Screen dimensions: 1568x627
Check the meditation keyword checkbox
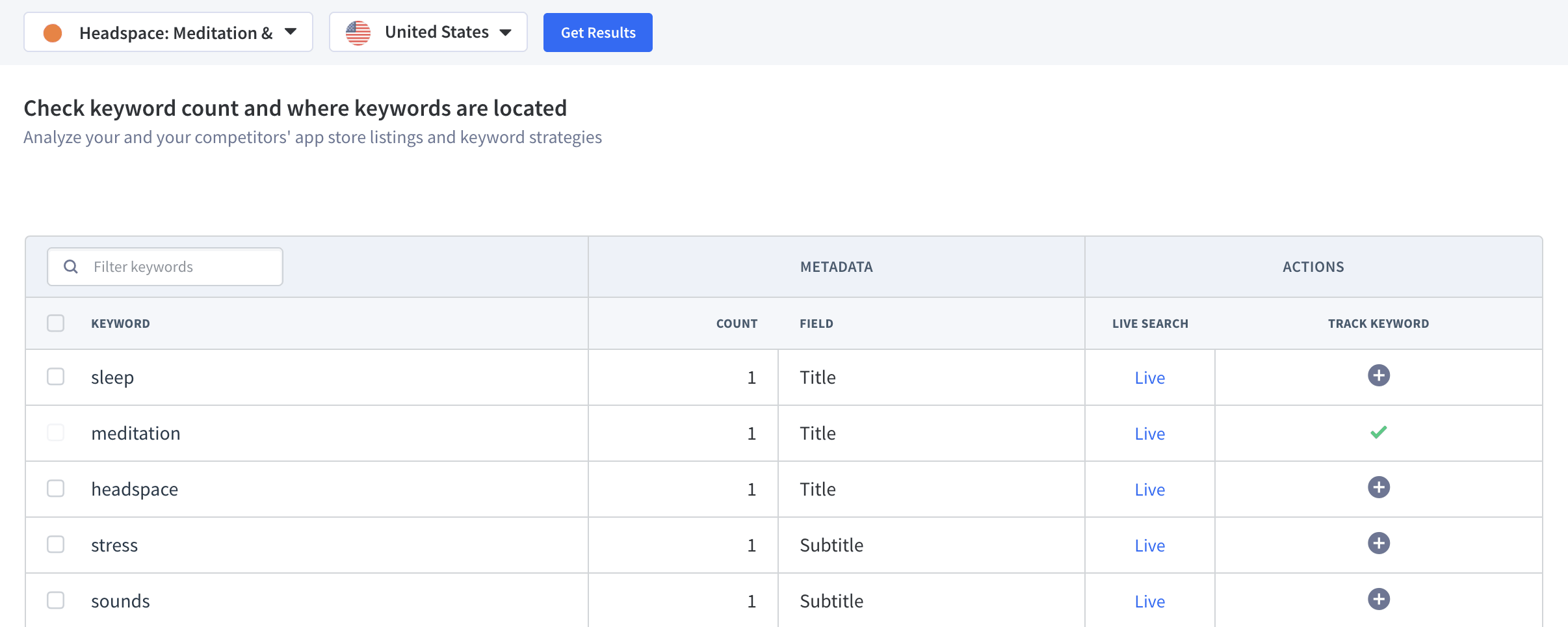(x=56, y=433)
